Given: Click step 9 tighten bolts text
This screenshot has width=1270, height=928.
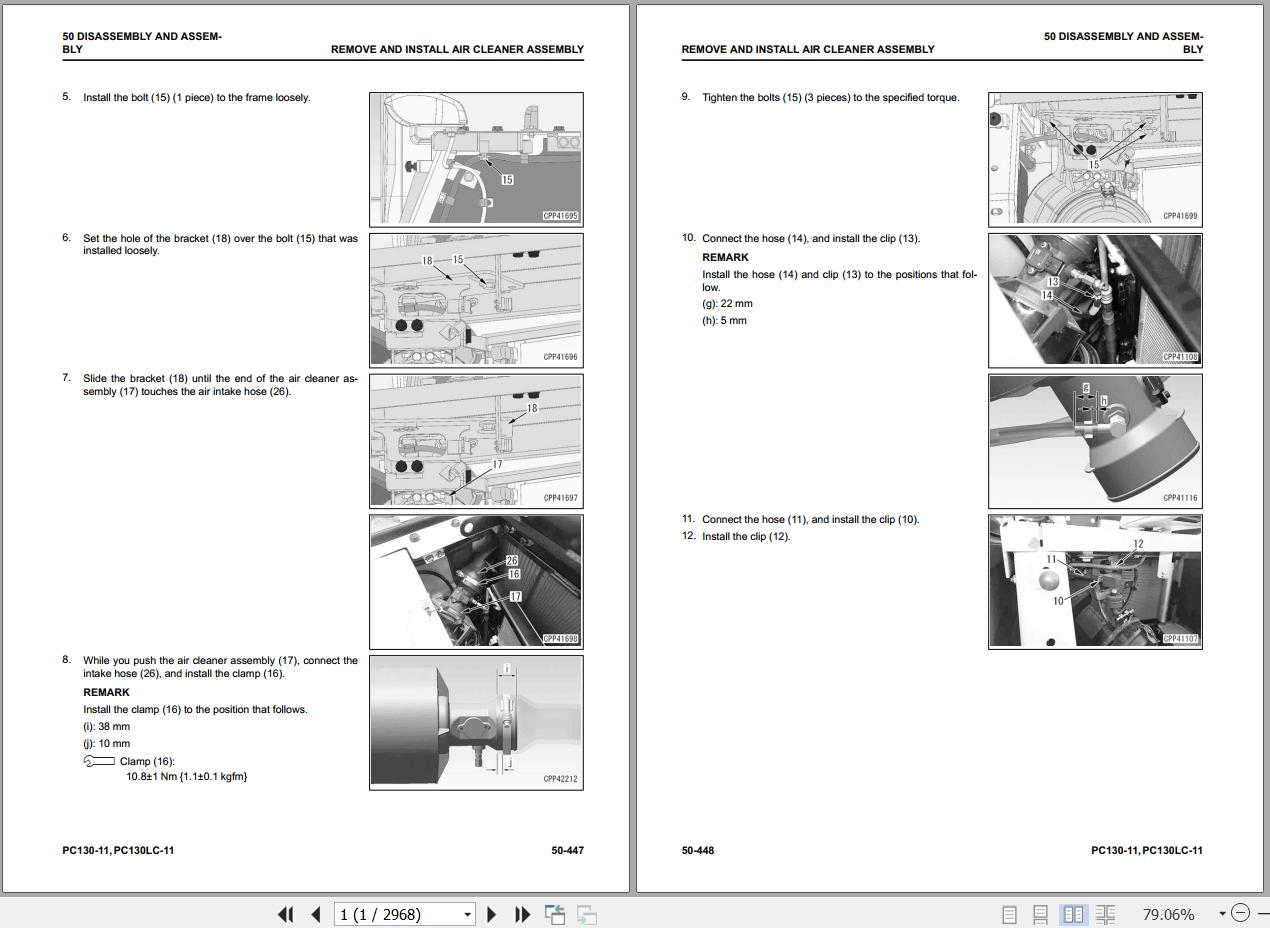Looking at the screenshot, I should pos(830,97).
